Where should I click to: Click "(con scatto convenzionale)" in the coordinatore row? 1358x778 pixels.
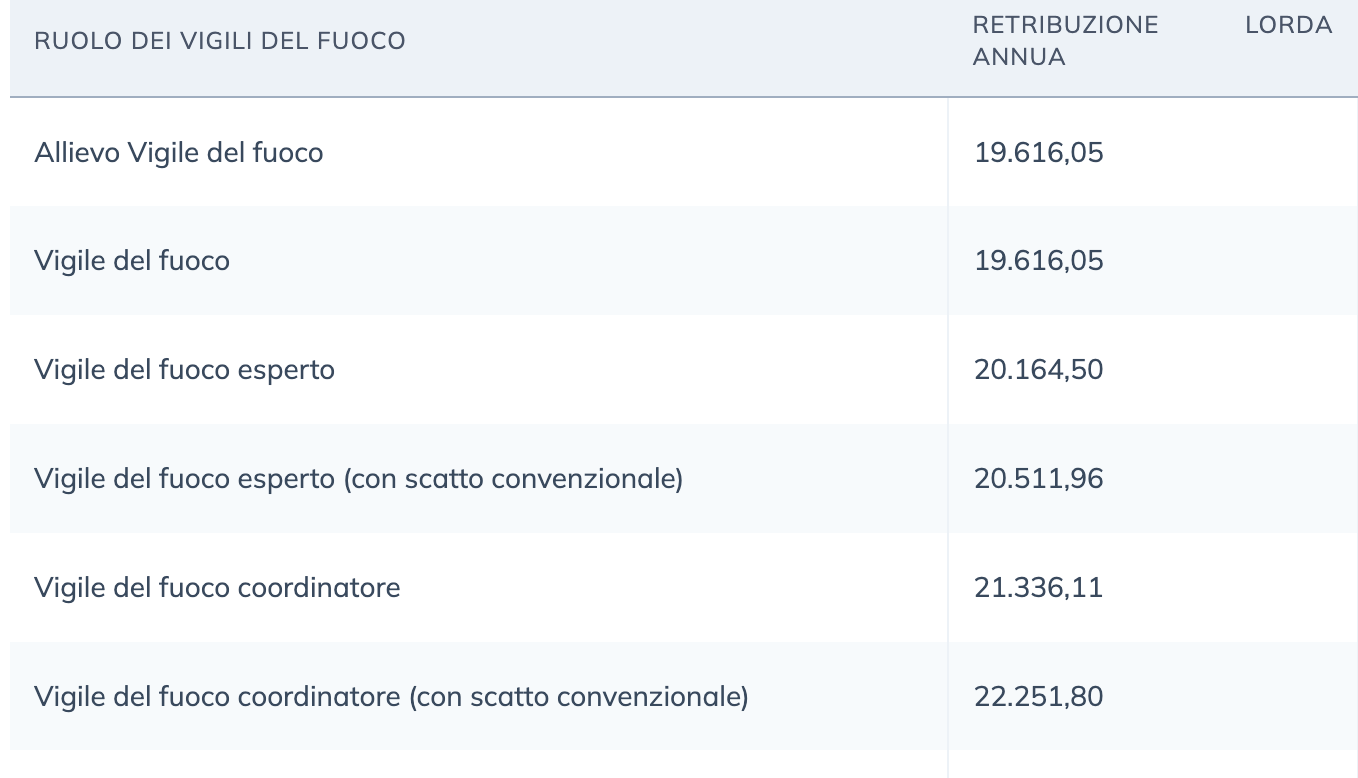tap(579, 696)
